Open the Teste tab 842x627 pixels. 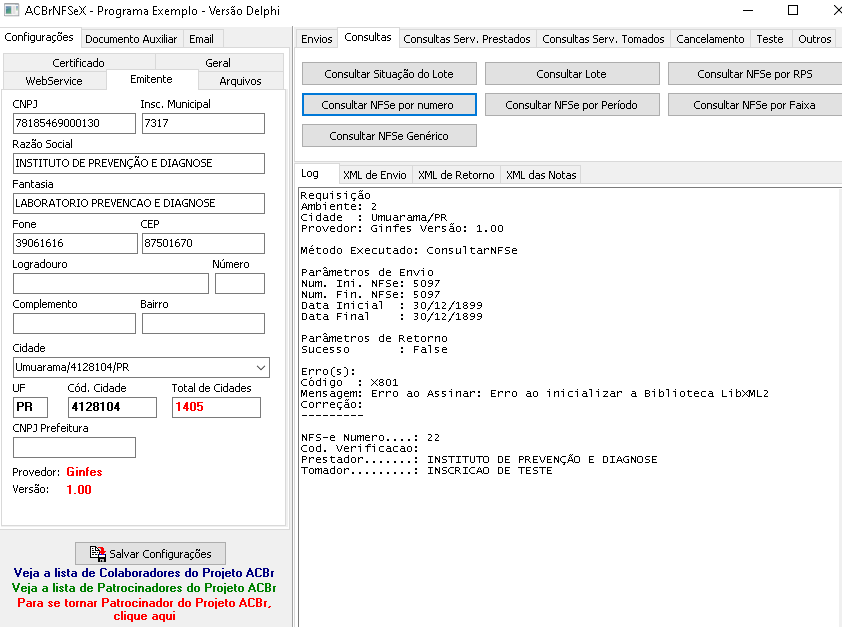770,39
